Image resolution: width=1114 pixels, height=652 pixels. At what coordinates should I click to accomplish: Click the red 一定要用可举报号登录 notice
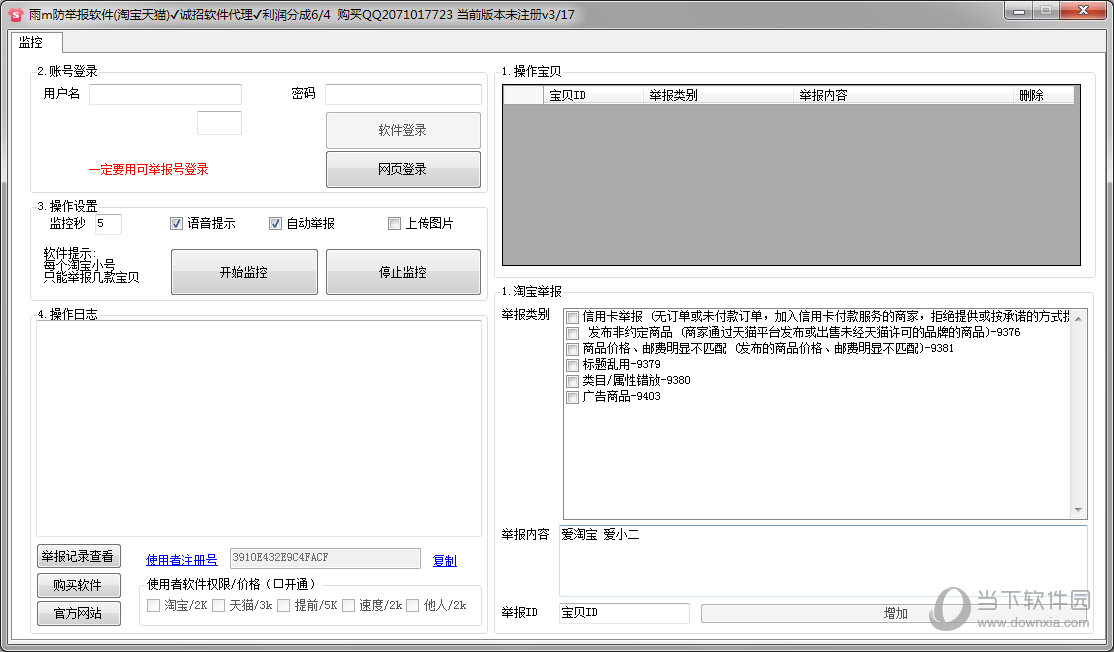tap(148, 170)
